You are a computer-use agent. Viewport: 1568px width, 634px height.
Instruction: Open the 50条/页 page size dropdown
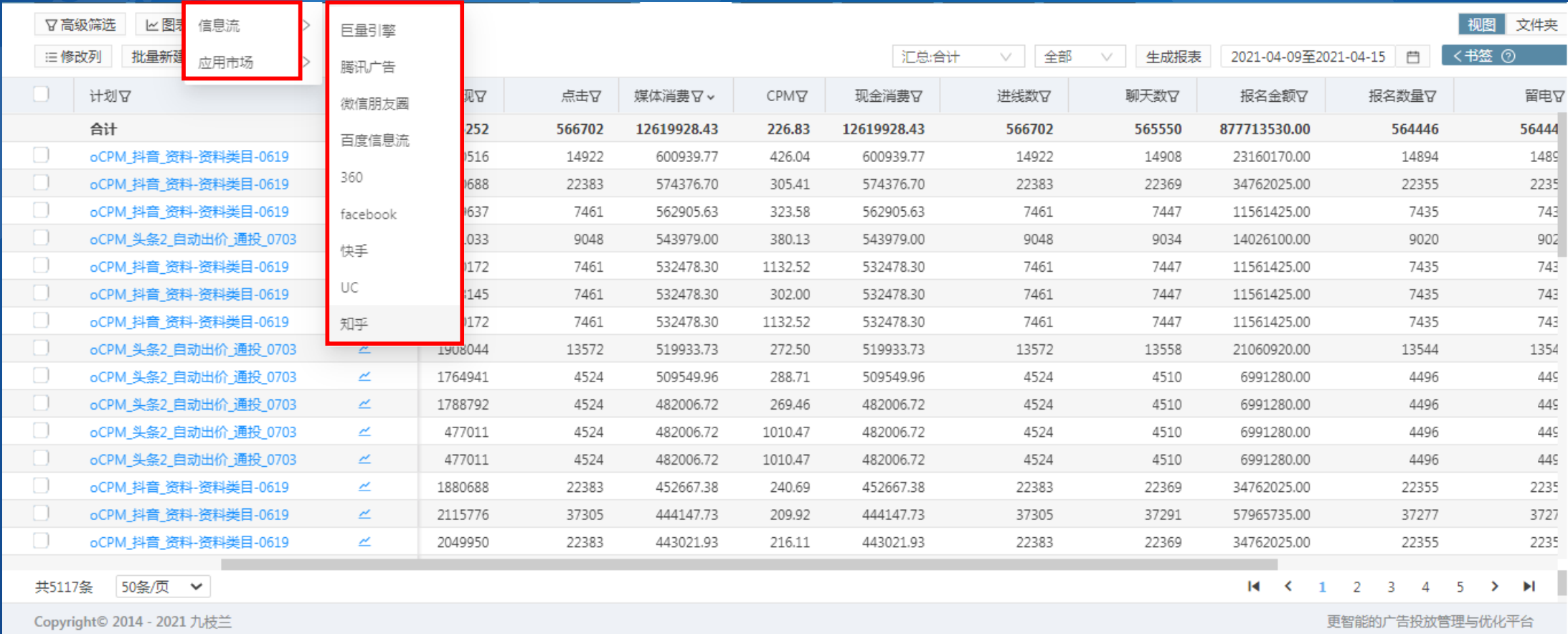click(163, 587)
